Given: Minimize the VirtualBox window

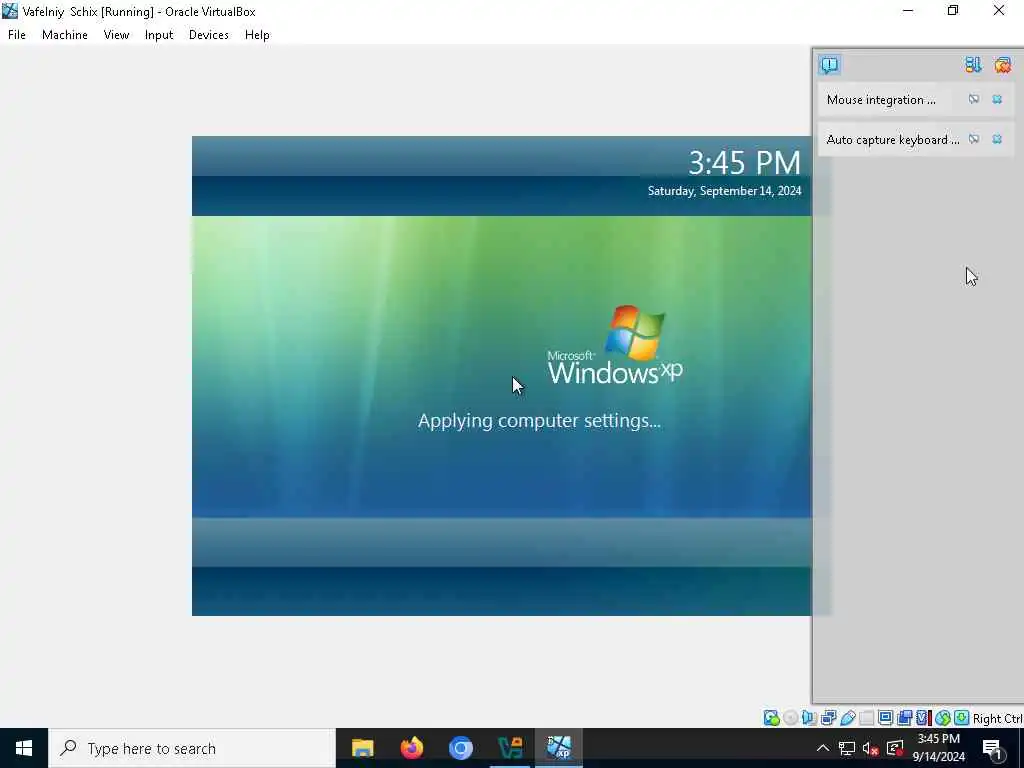Looking at the screenshot, I should coord(908,10).
